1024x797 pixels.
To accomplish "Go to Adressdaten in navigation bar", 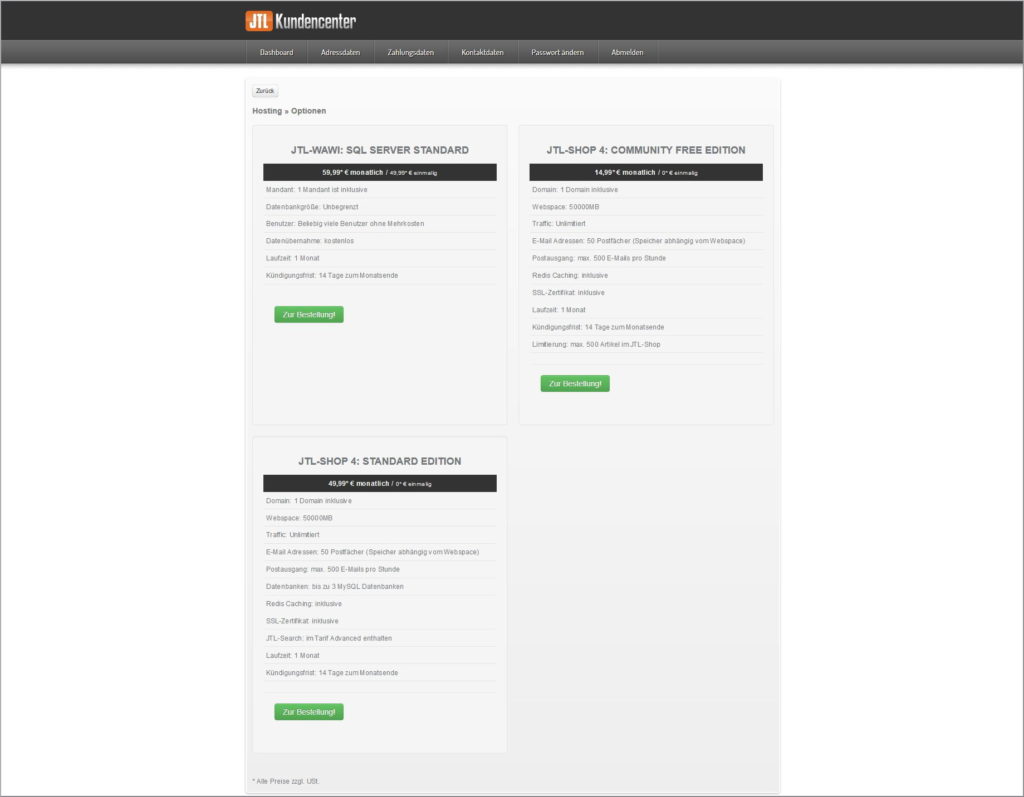I will click(x=340, y=52).
